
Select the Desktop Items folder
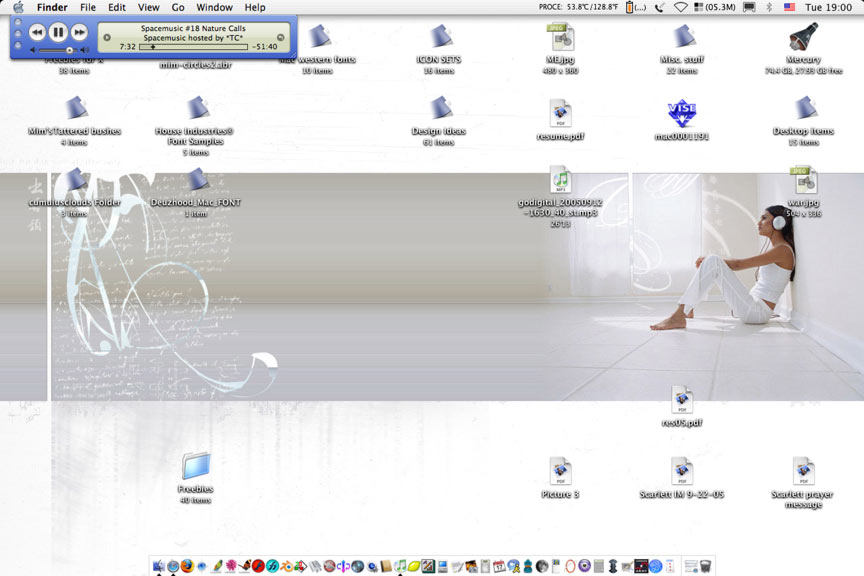(x=804, y=108)
